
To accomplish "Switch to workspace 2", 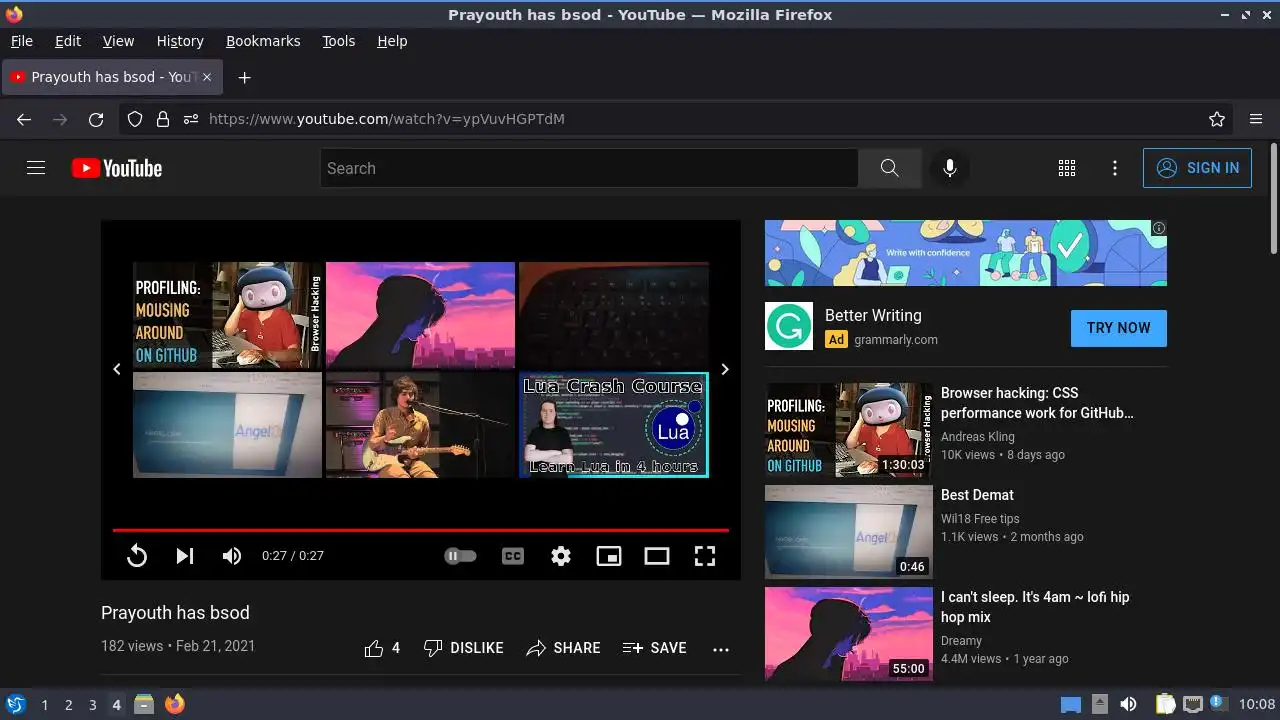I will 68,705.
